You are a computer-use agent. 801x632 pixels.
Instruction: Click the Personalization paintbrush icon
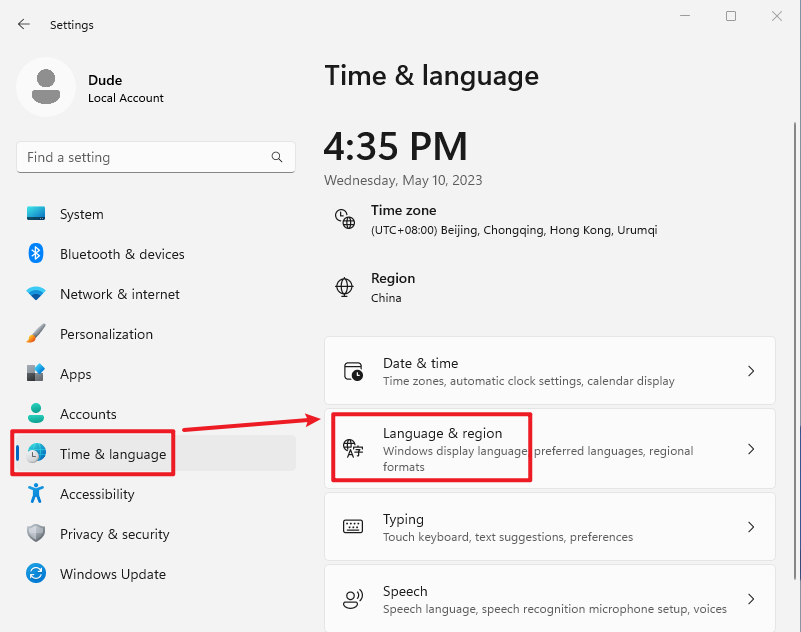tap(36, 334)
